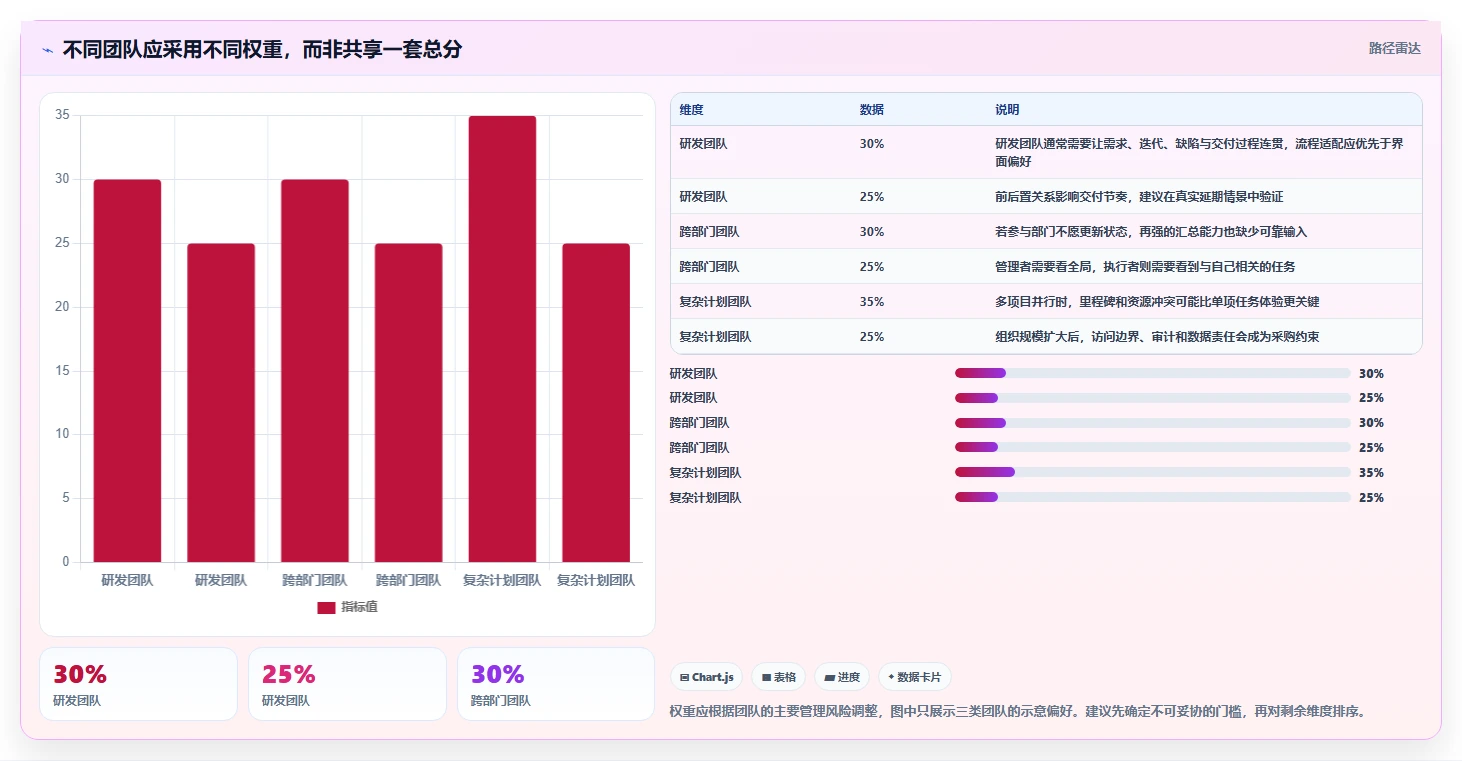Click the Chart.js chip
The width and height of the screenshot is (1462, 761).
point(706,677)
